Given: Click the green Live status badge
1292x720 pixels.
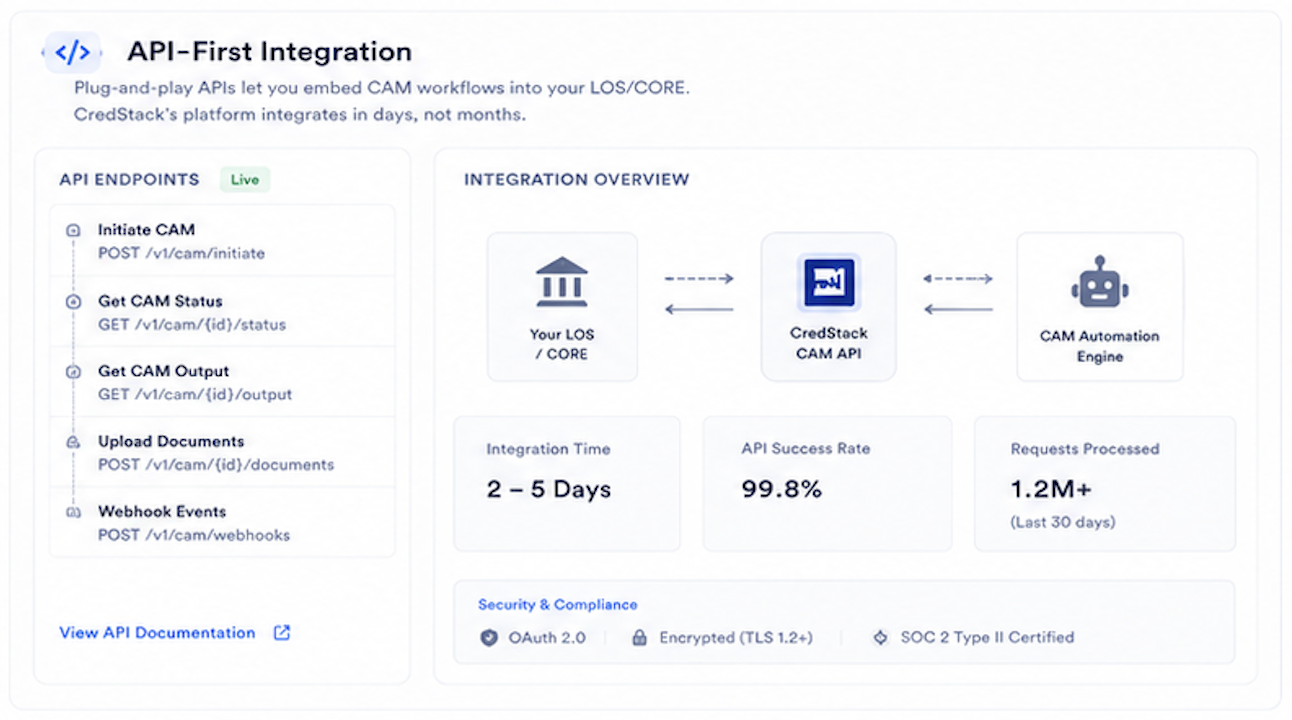Looking at the screenshot, I should pyautogui.click(x=245, y=180).
